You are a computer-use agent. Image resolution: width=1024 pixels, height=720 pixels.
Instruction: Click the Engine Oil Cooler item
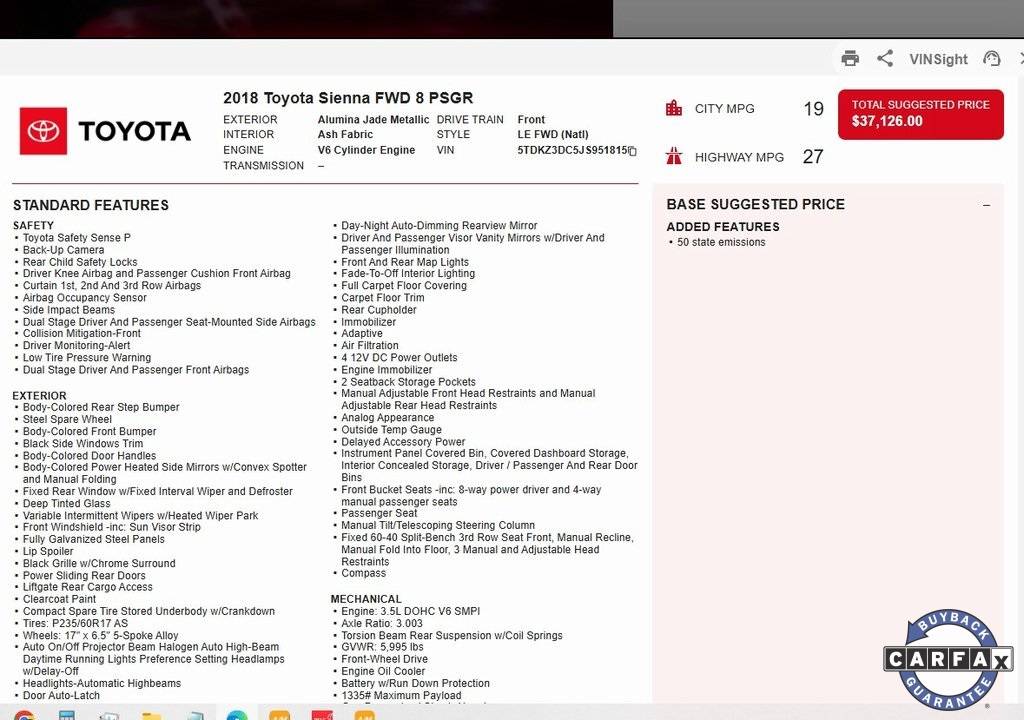[383, 672]
